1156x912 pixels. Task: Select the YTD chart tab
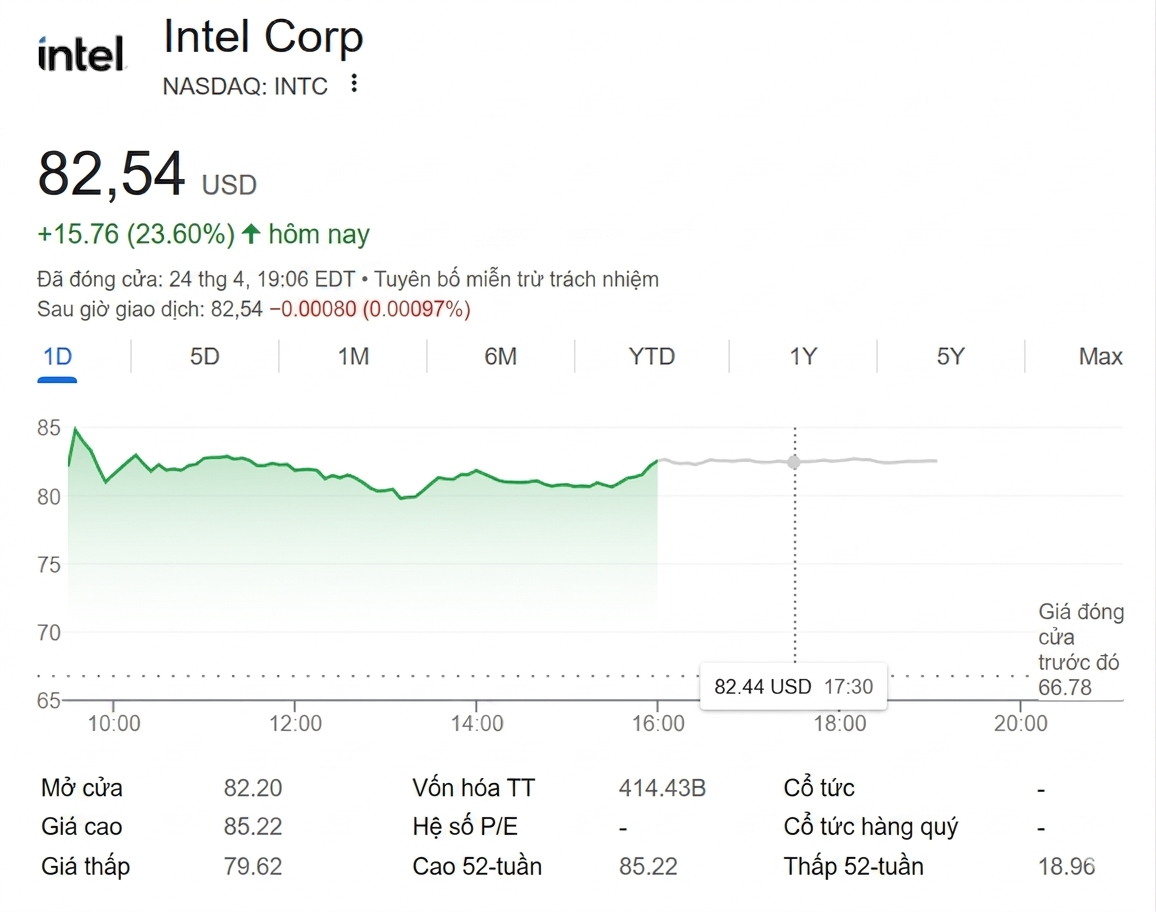pyautogui.click(x=651, y=357)
